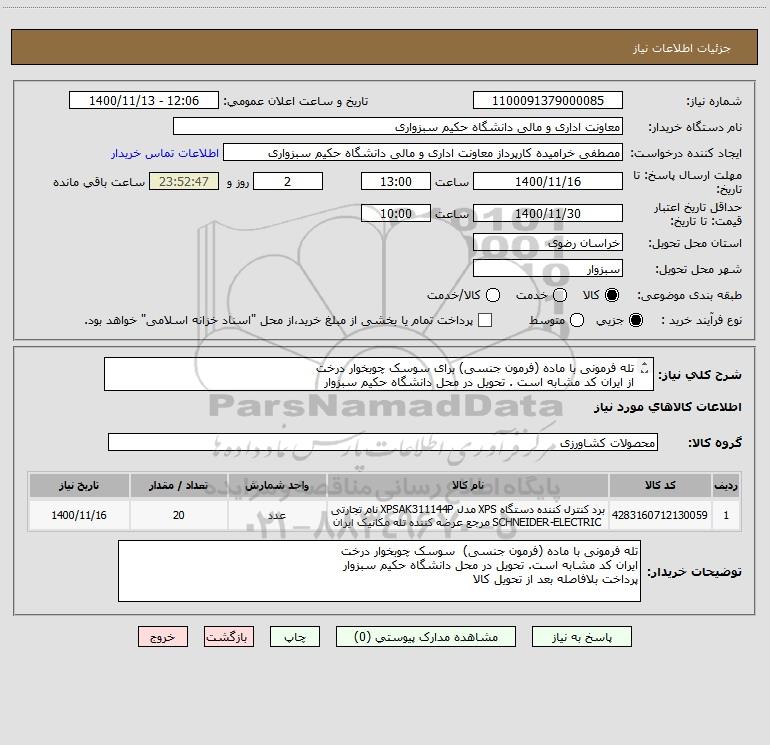Click the 23:52:47 remaining time field
This screenshot has width=770, height=745.
[x=184, y=181]
